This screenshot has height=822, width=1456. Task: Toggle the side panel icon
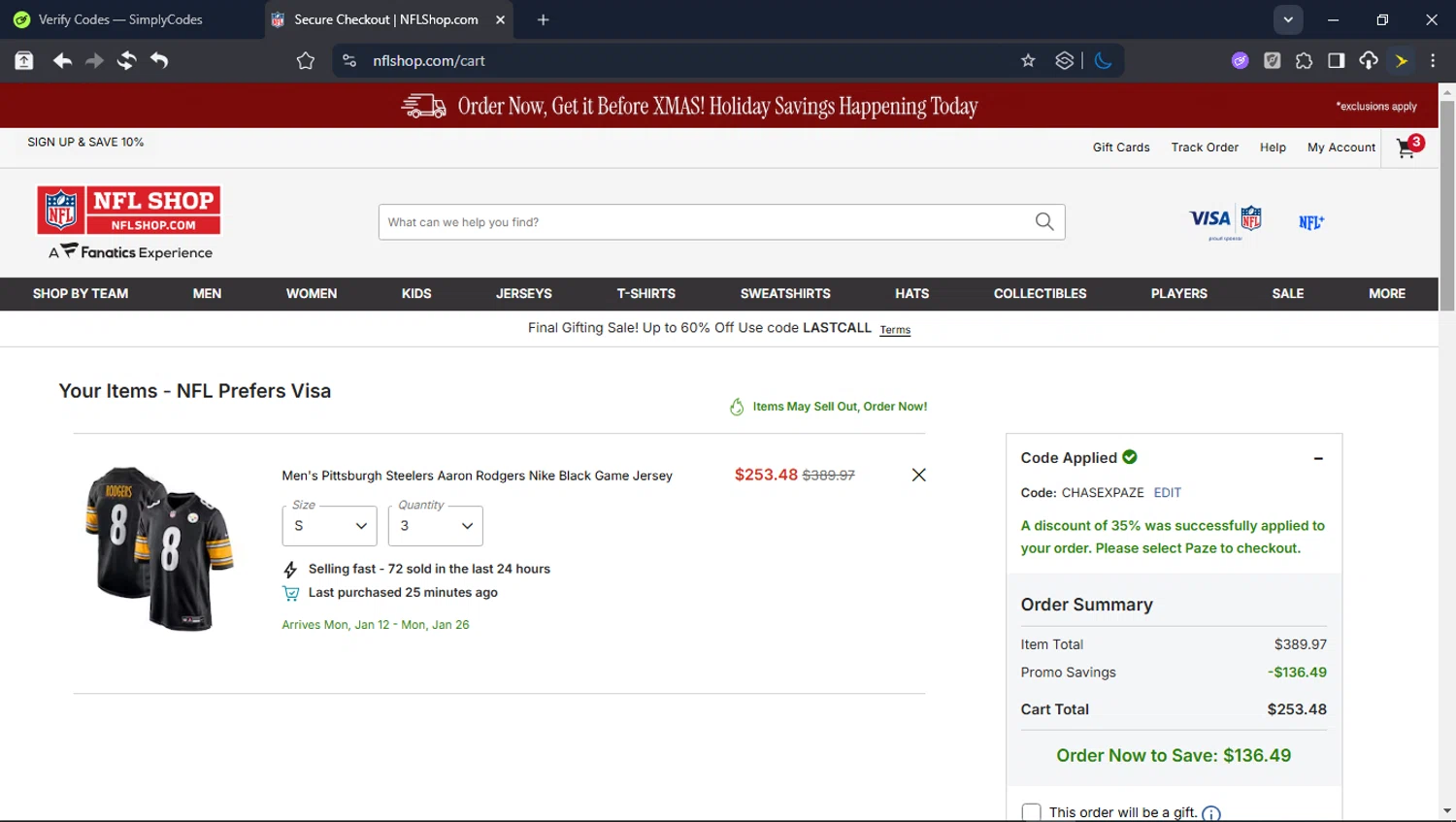[x=1336, y=60]
